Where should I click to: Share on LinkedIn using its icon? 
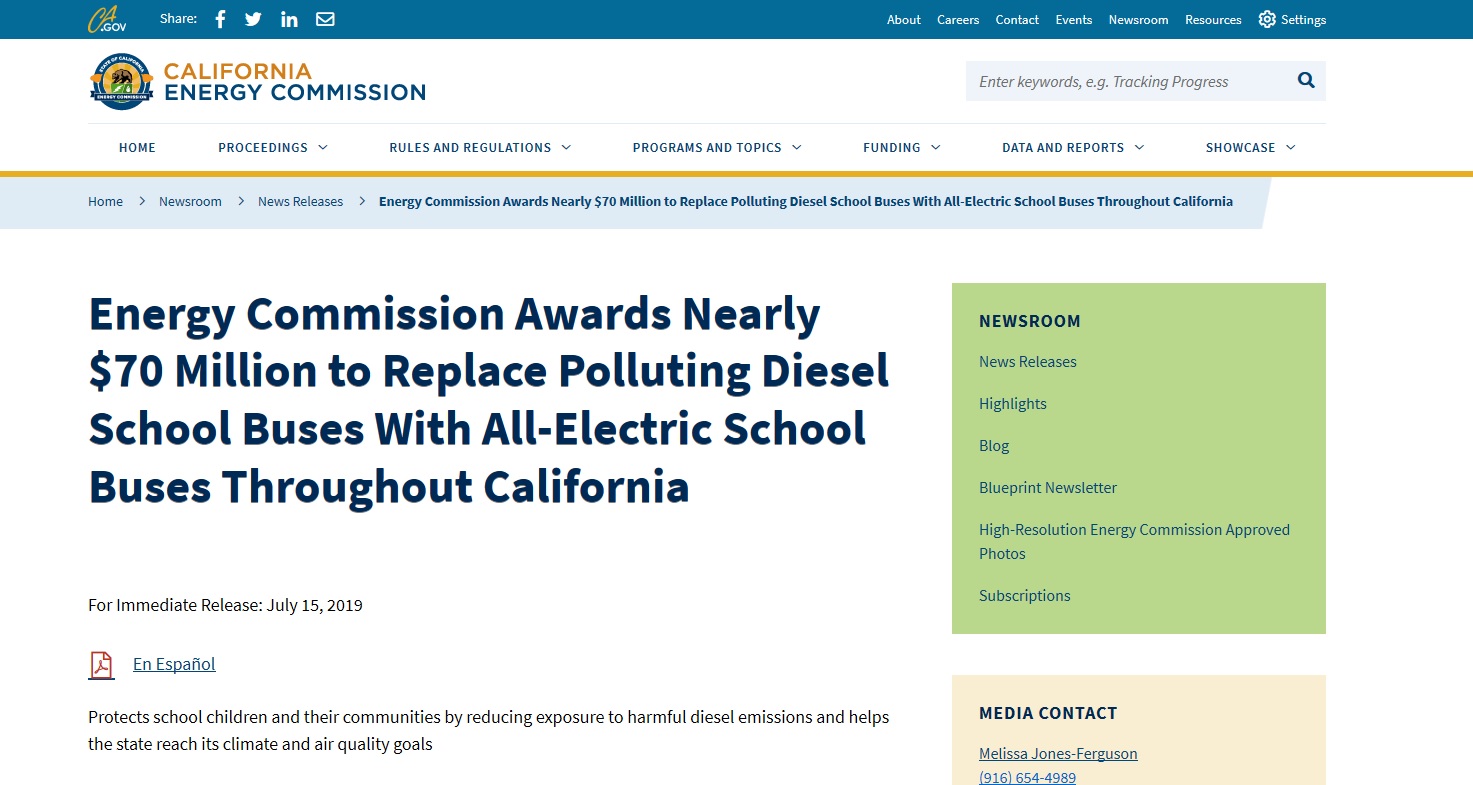point(289,19)
